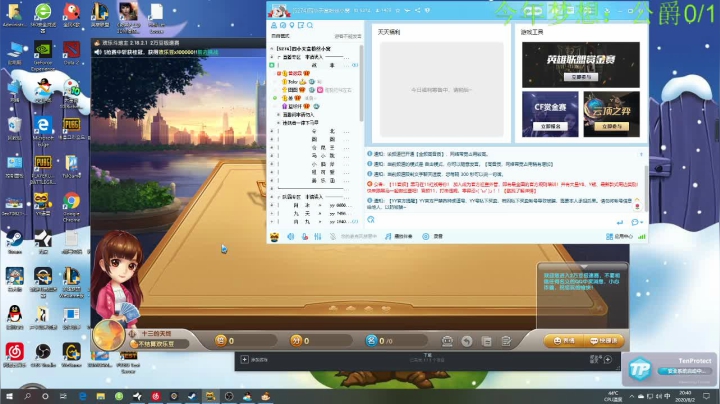This screenshot has height=404, width=720.
Task: Open the taskbar clock and date
Action: 685,396
